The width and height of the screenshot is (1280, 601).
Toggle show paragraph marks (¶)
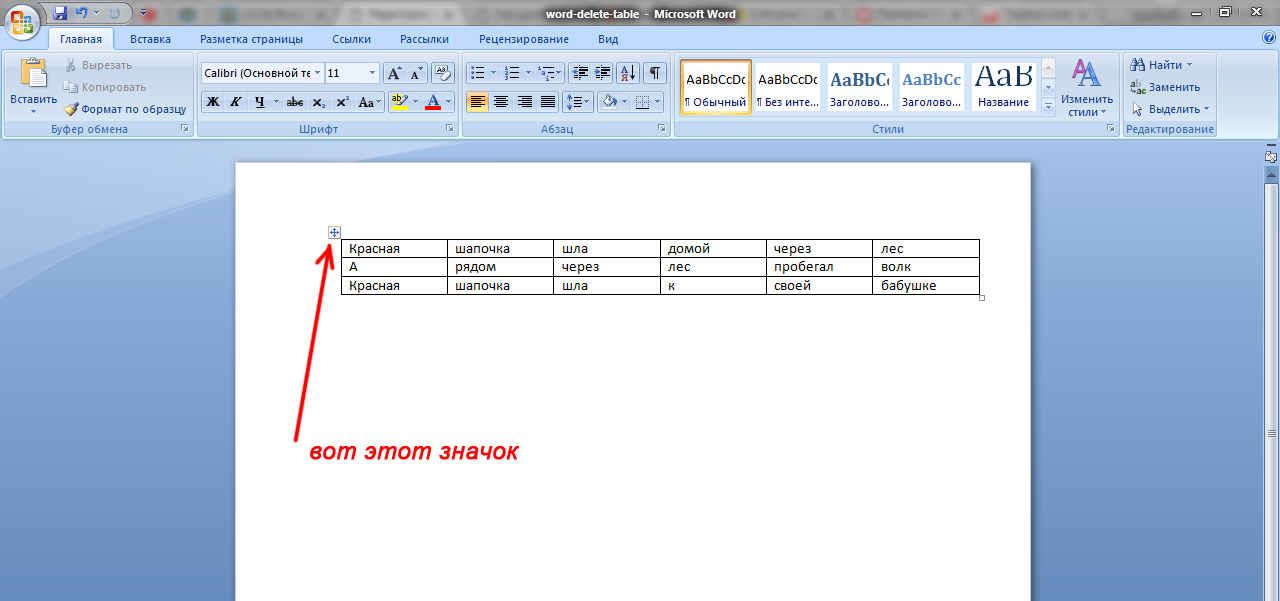[655, 73]
